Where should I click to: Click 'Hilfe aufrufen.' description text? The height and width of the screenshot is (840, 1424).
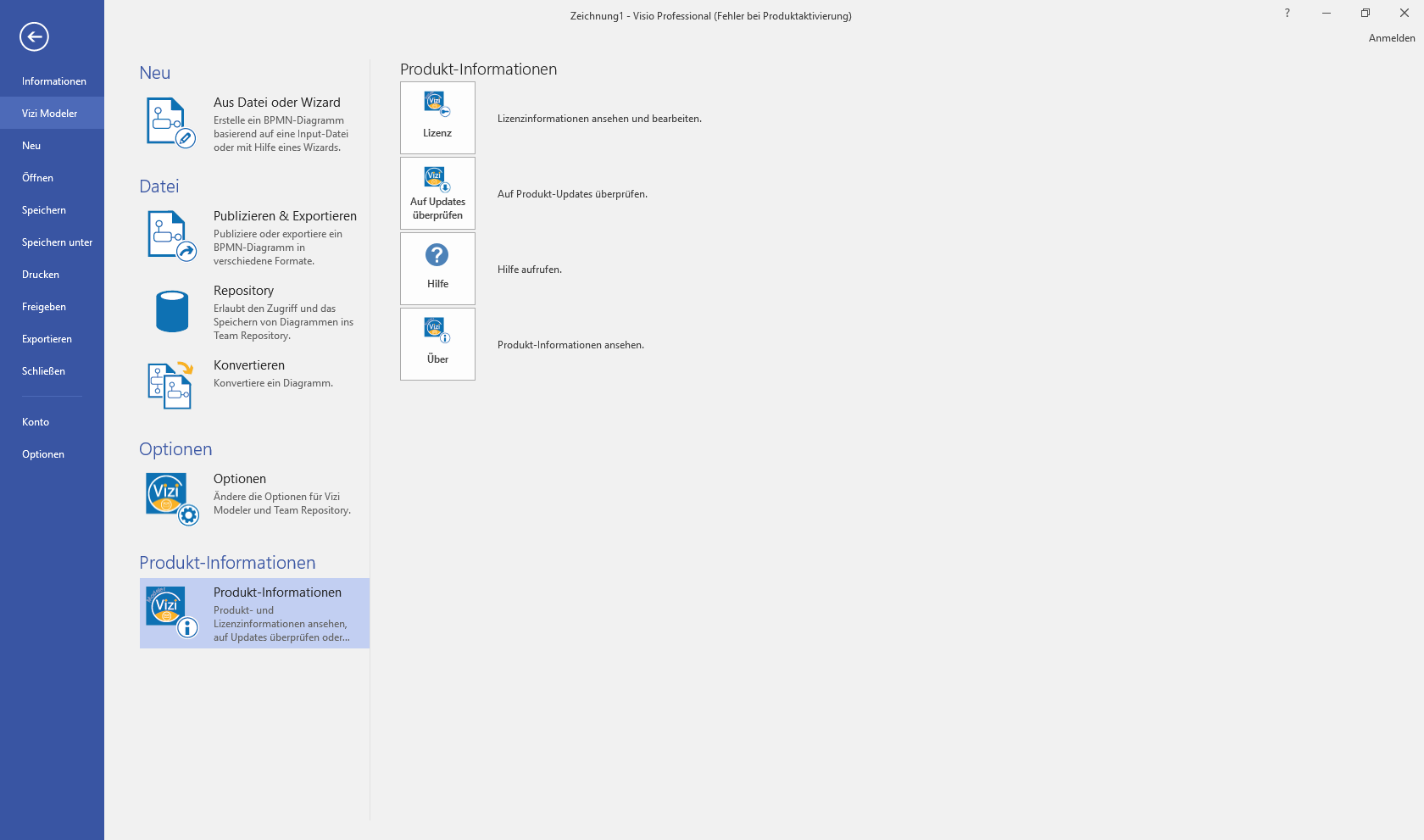530,270
